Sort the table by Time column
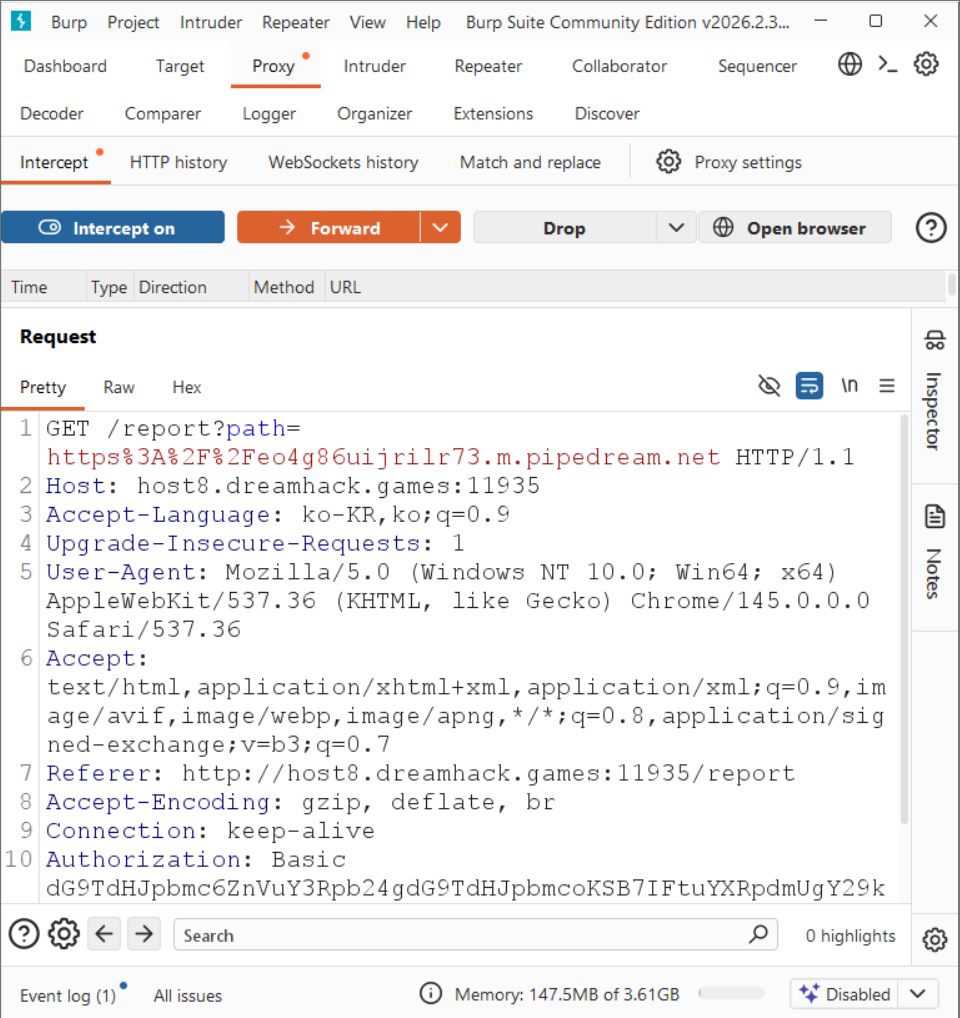 click(x=43, y=287)
